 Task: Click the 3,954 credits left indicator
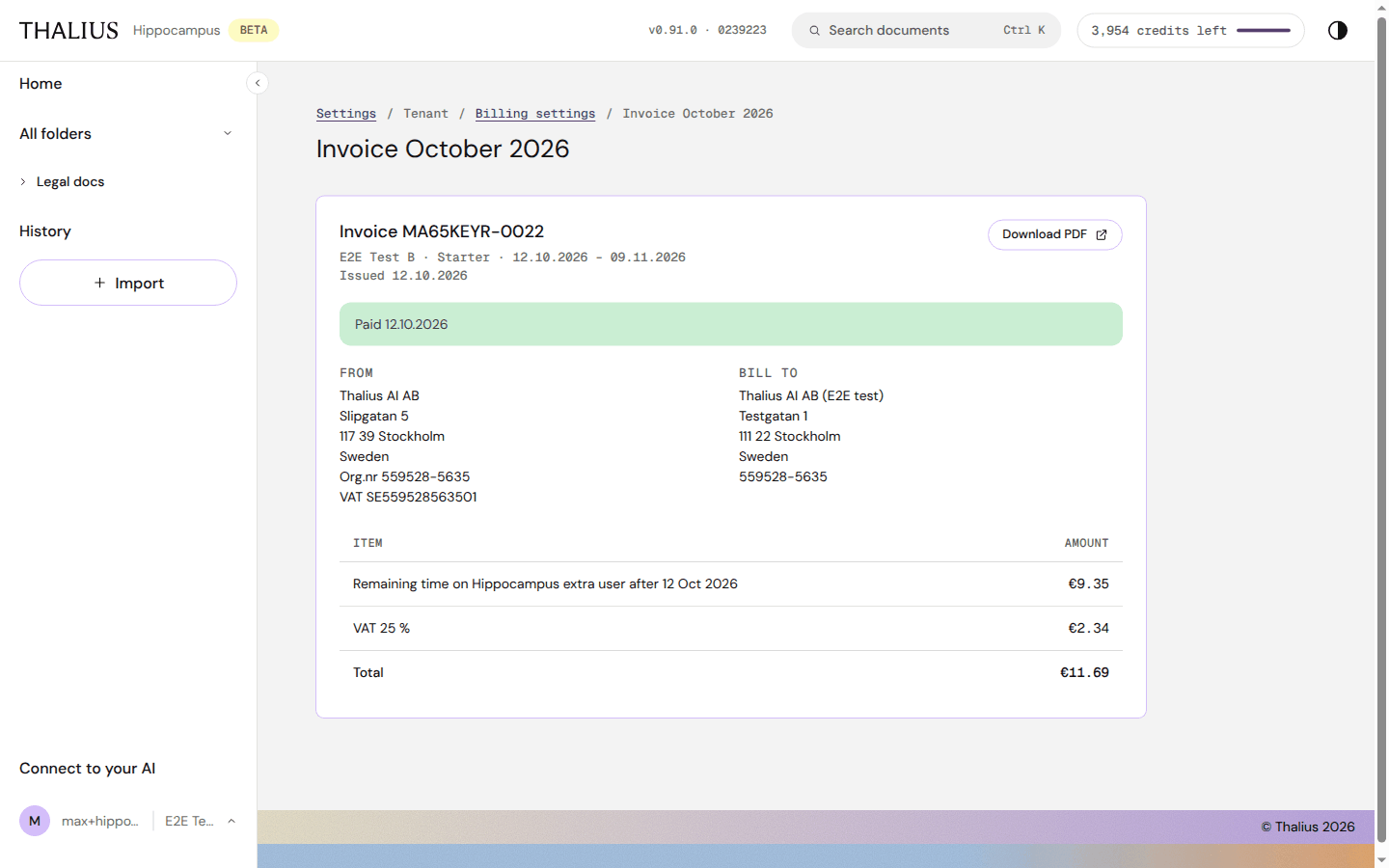click(x=1190, y=31)
